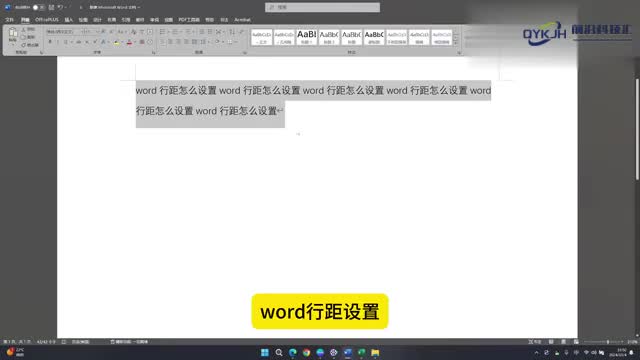Toggle Bold formatting
Image resolution: width=640 pixels, height=360 pixels.
click(50, 42)
